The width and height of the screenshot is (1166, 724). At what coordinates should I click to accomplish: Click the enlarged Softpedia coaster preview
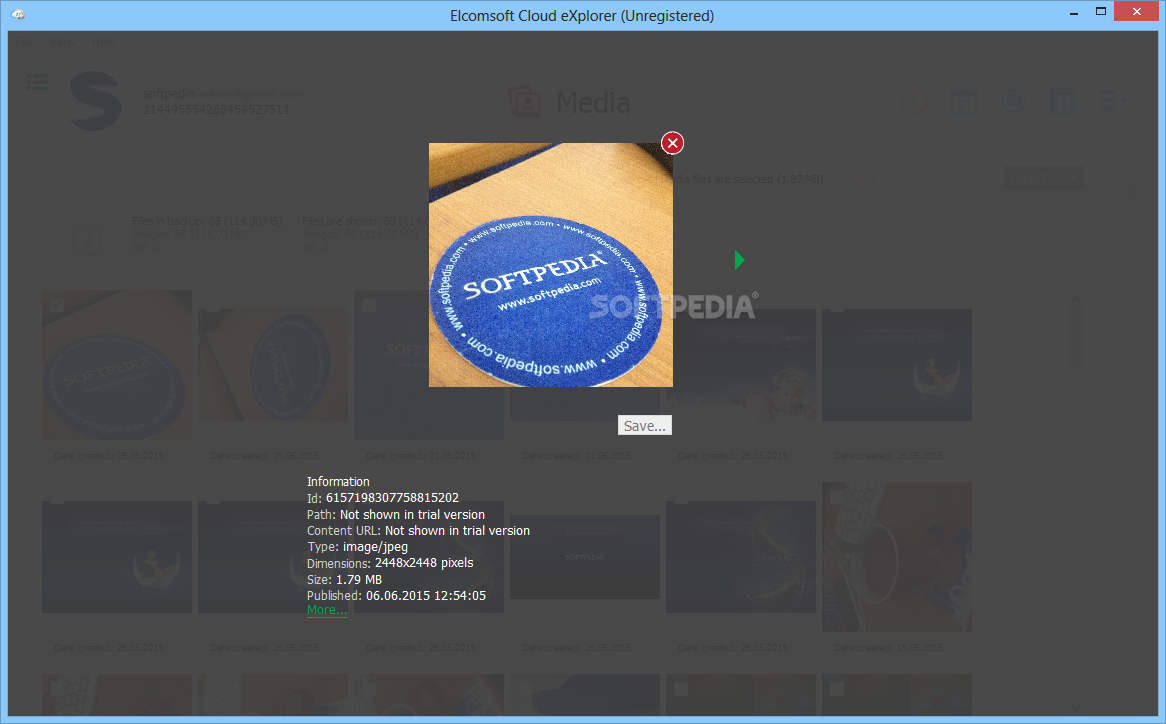tap(550, 265)
